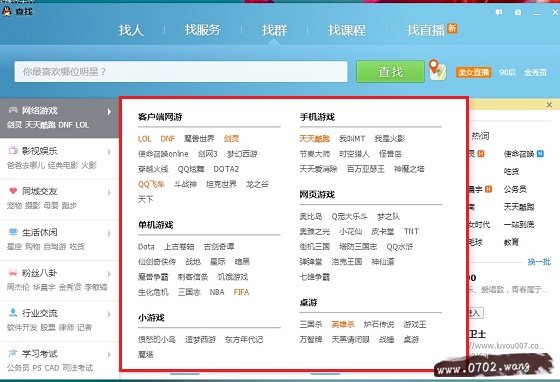Select the 找群 tab

(274, 30)
